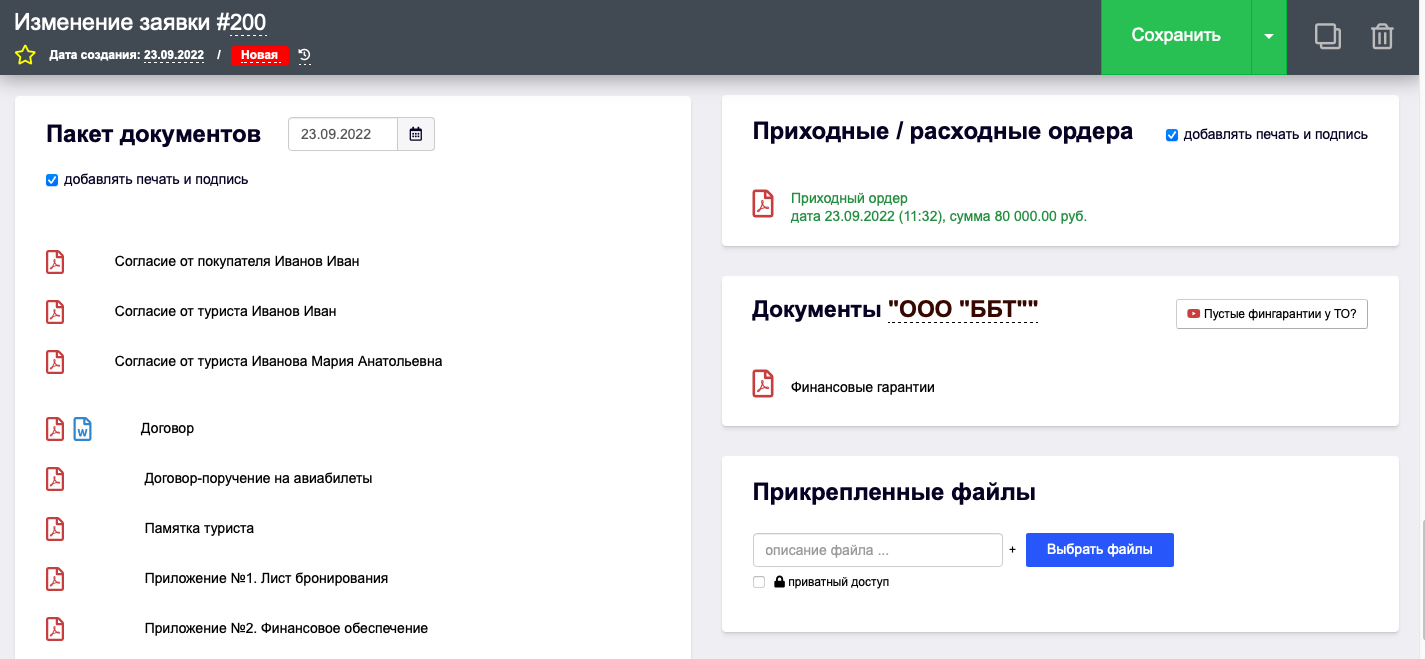Enable приватный доступ checkbox
1425x659 pixels.
[759, 582]
